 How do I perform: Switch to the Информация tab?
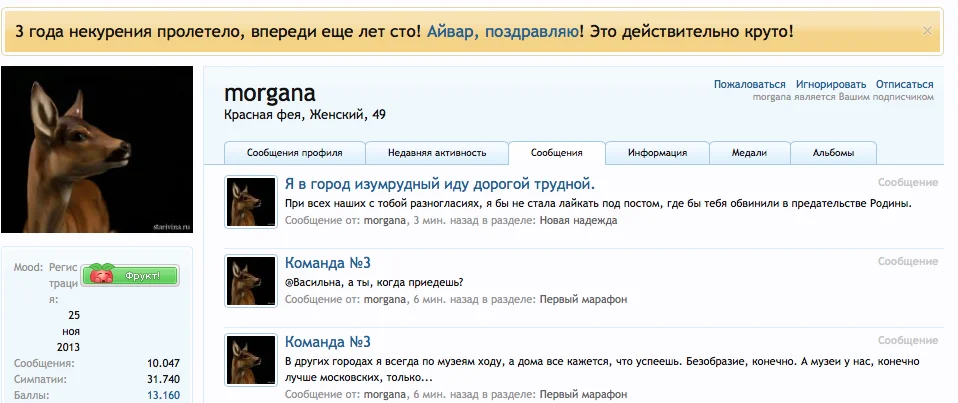(x=657, y=153)
